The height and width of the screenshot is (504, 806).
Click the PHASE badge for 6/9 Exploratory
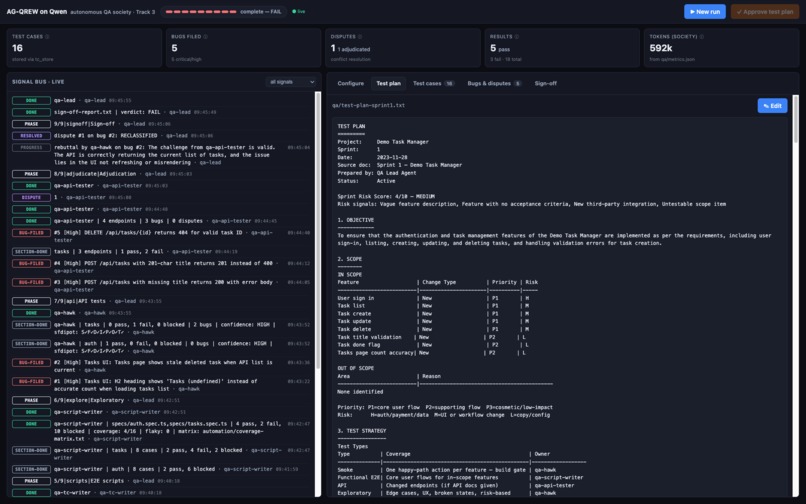pos(31,400)
